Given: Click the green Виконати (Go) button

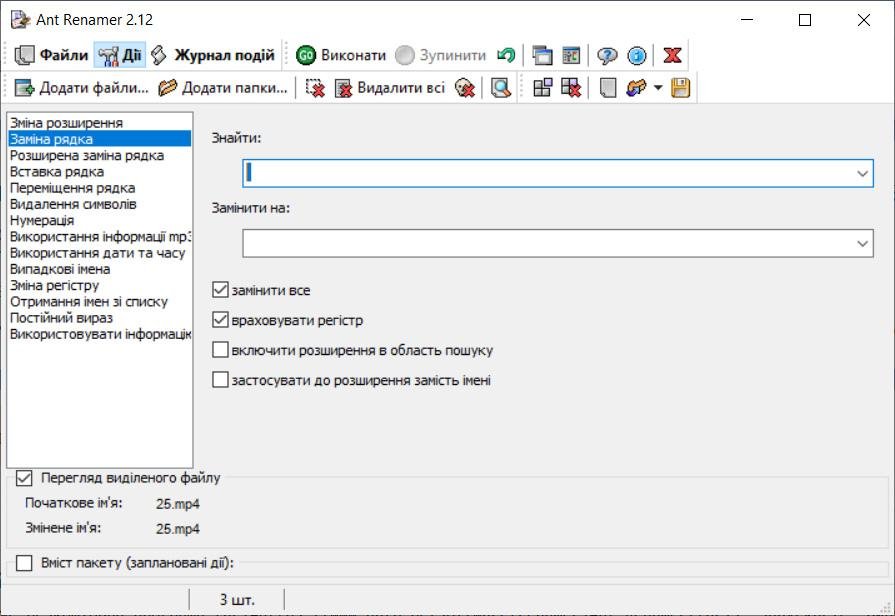Looking at the screenshot, I should [341, 55].
